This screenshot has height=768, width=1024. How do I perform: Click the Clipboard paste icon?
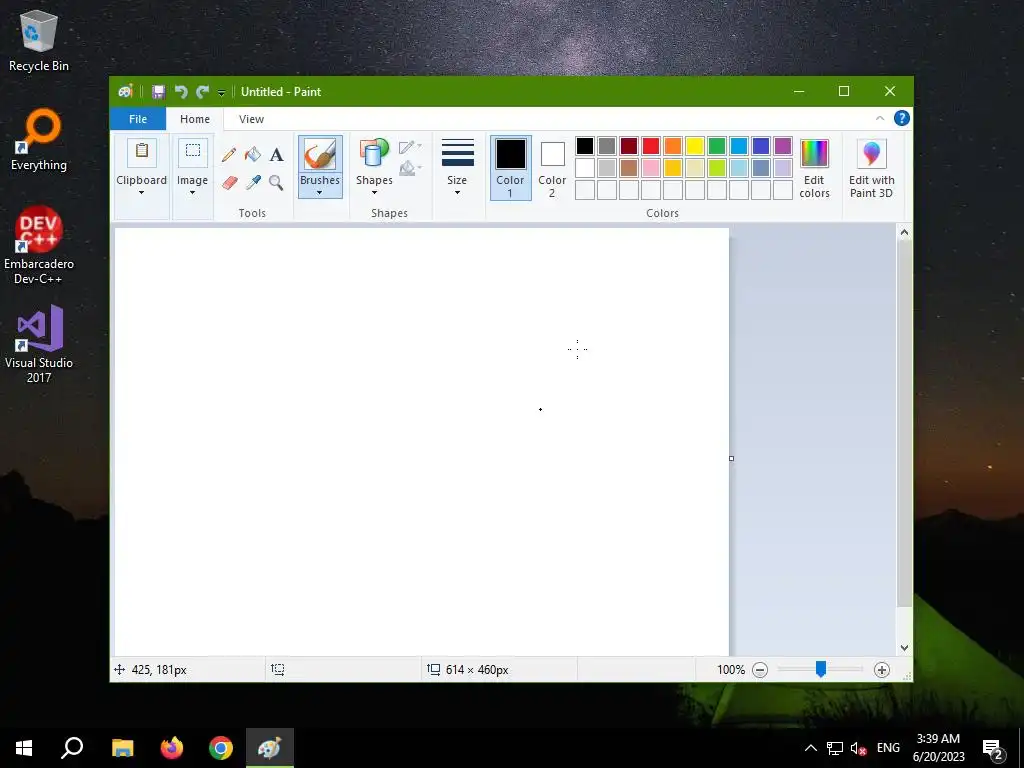(x=142, y=152)
